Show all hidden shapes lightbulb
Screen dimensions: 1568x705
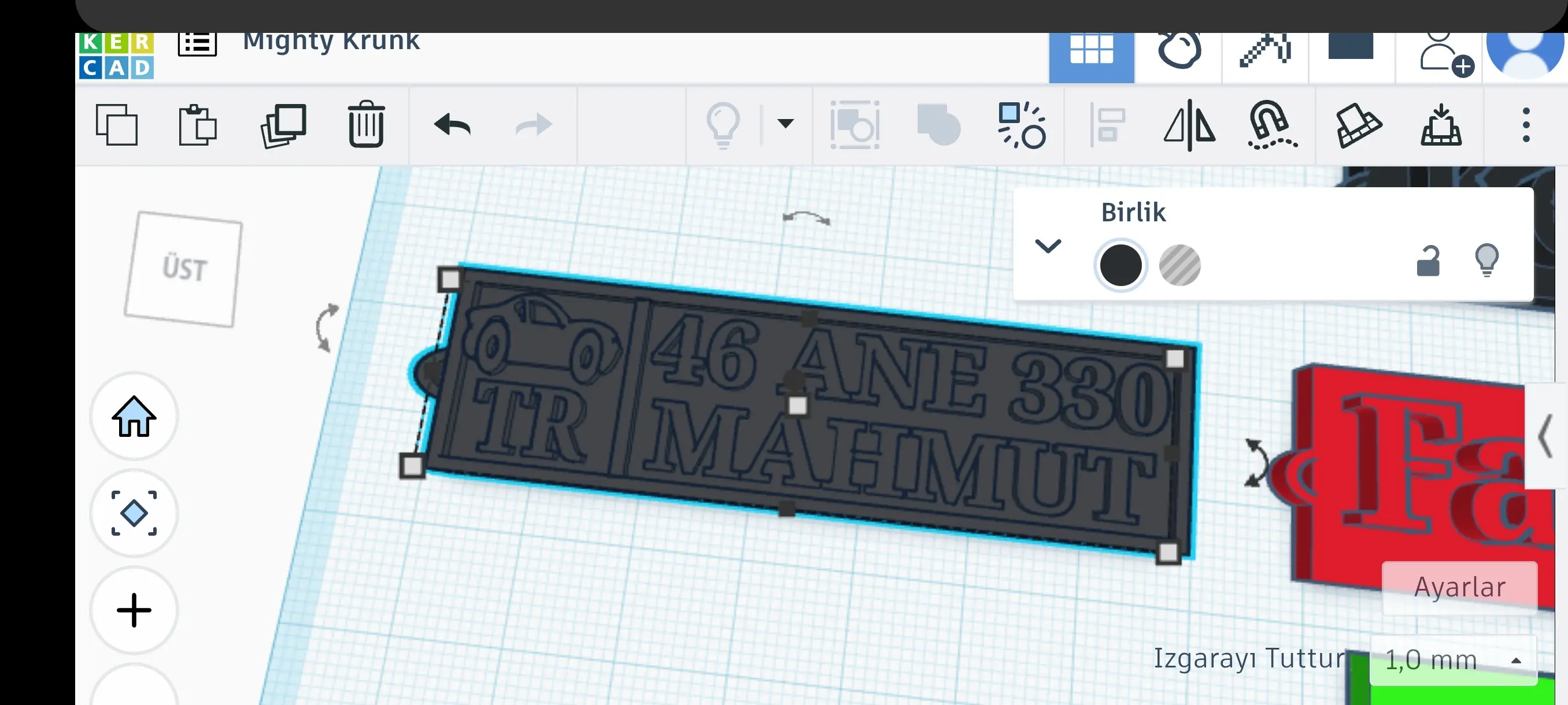coord(723,126)
